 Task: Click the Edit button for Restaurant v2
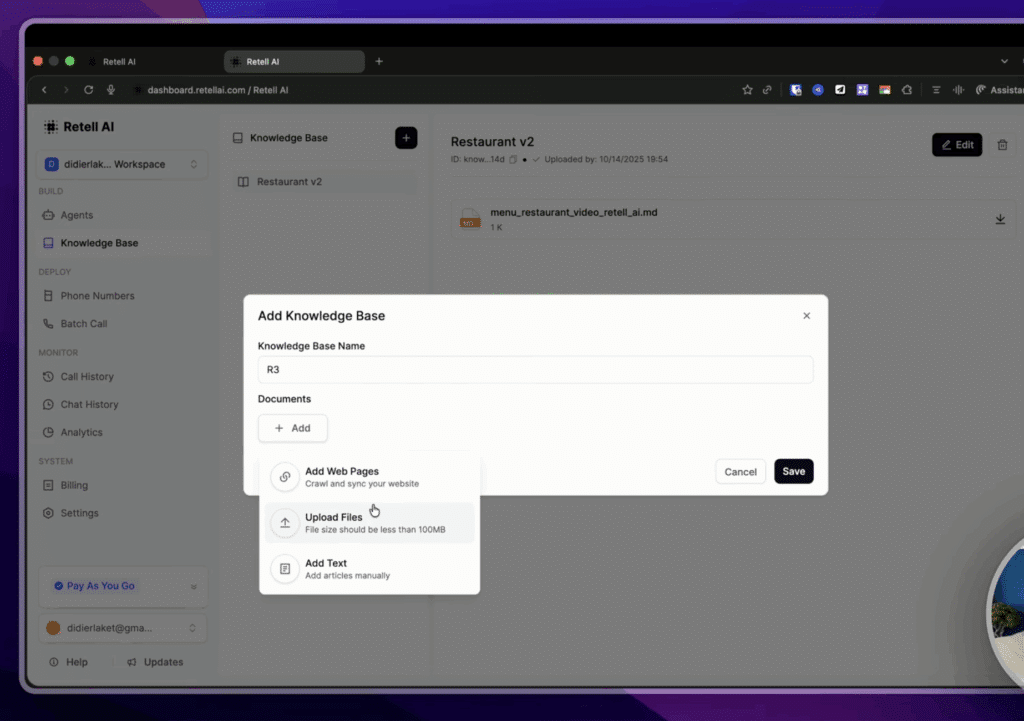point(957,145)
